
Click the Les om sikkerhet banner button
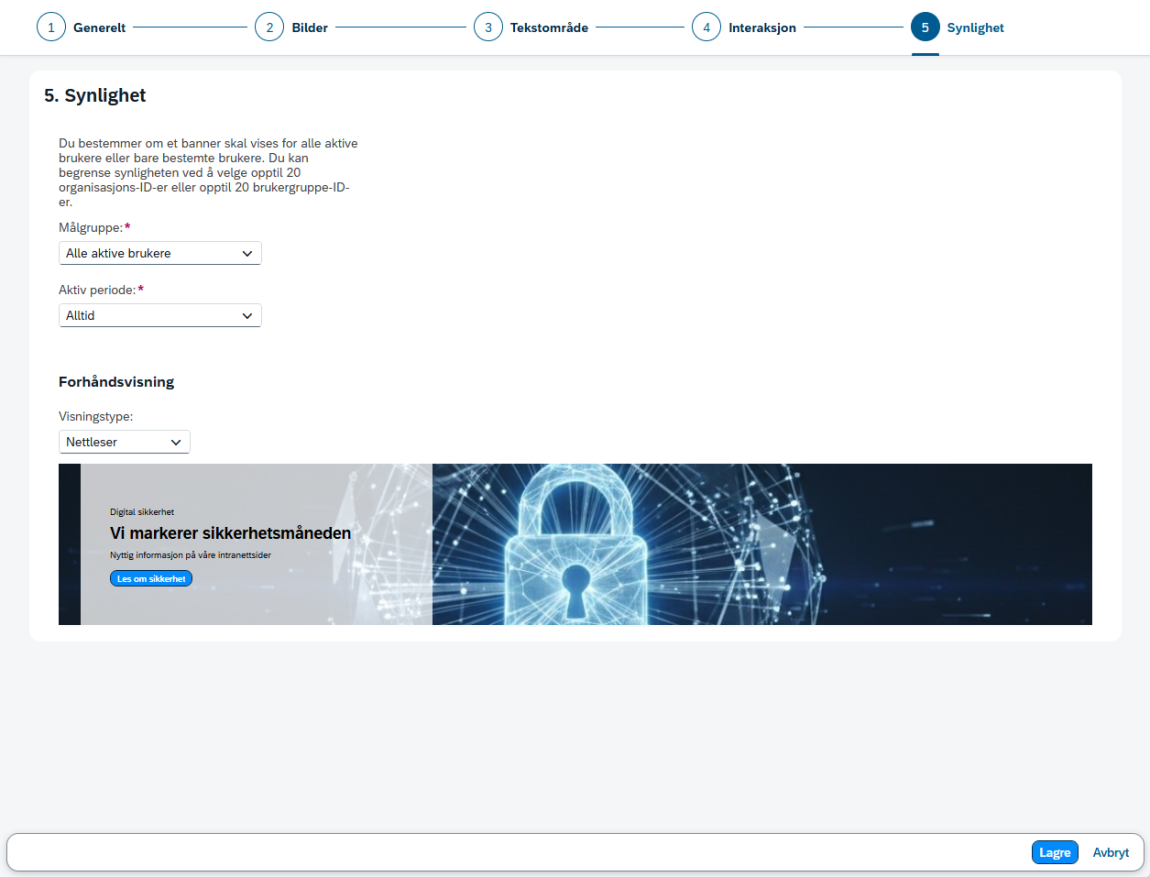click(x=151, y=579)
